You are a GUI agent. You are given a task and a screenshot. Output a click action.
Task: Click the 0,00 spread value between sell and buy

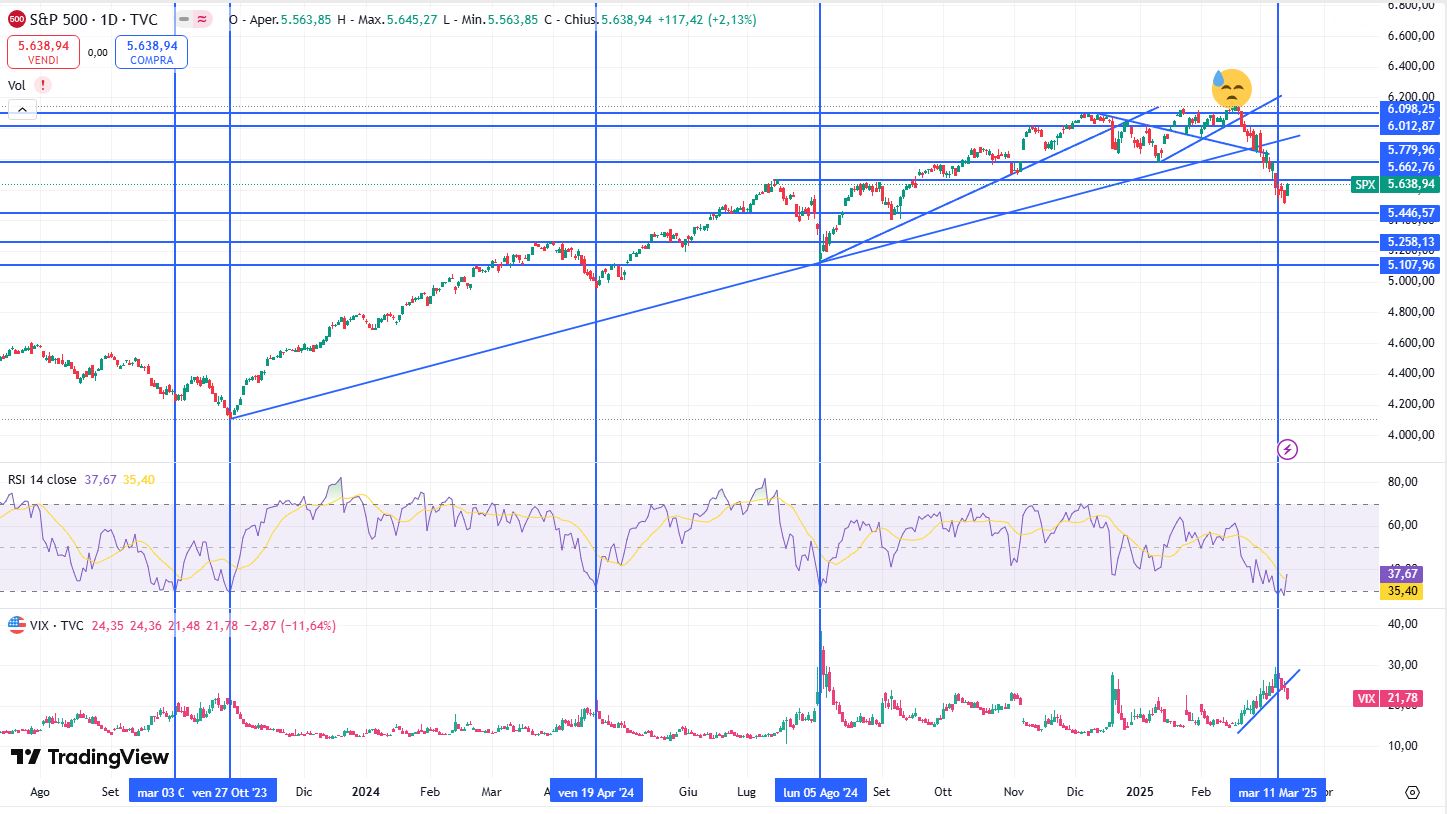[x=97, y=52]
